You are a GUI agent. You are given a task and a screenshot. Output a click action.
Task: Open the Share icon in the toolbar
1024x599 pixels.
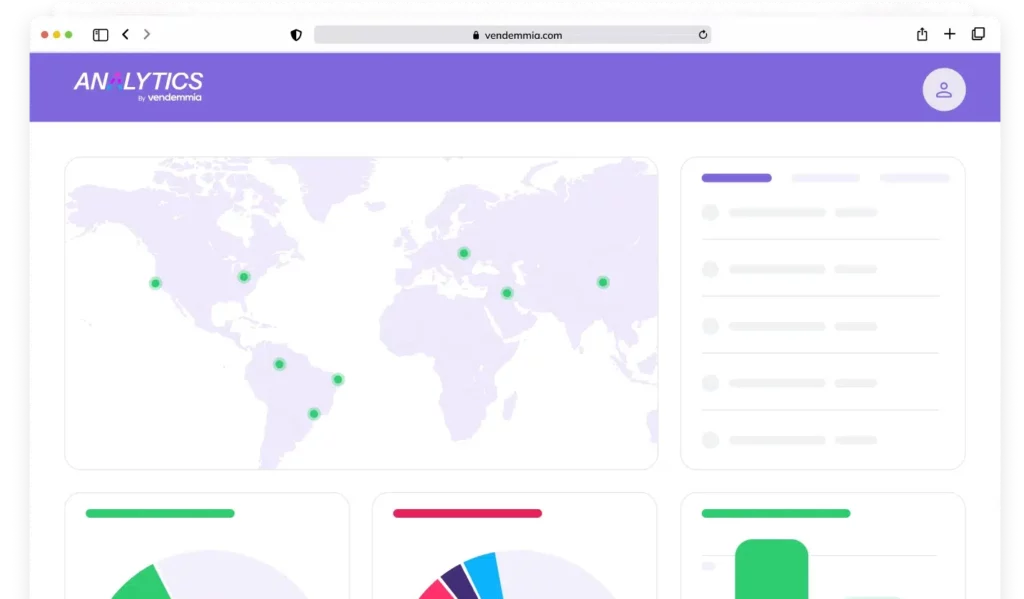click(x=921, y=35)
